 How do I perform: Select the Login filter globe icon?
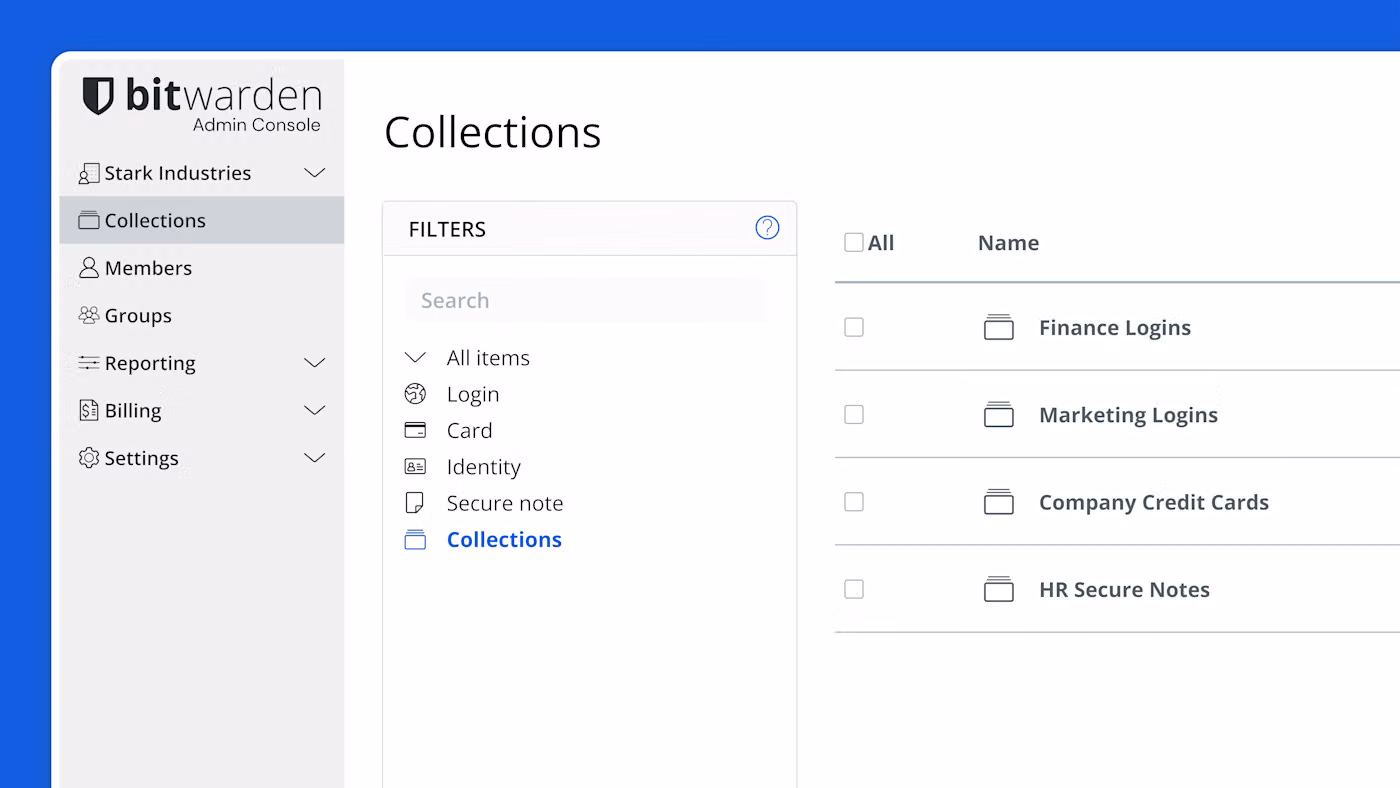pyautogui.click(x=415, y=394)
